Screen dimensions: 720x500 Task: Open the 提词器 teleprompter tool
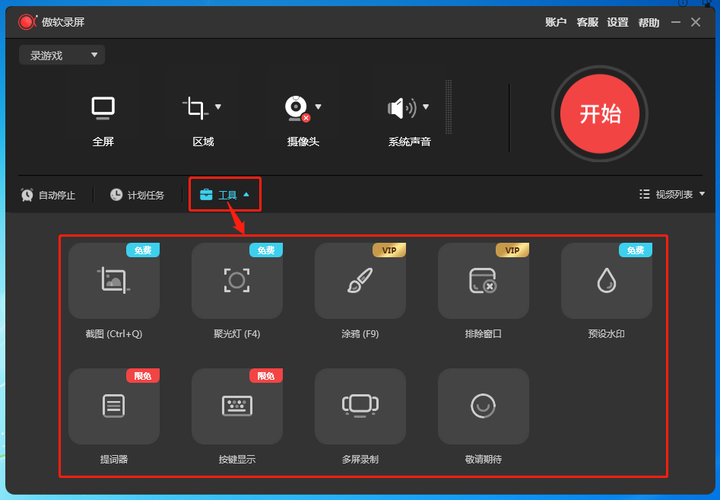click(114, 406)
